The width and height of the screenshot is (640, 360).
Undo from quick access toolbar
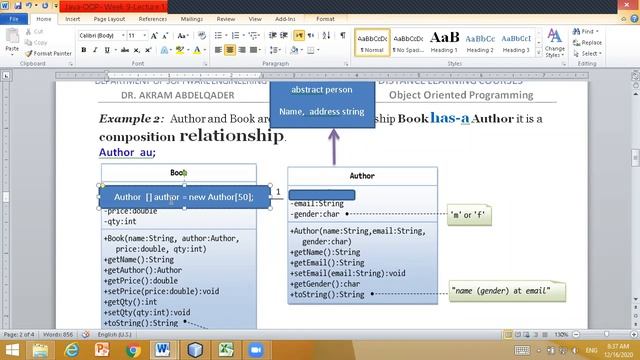(x=29, y=6)
